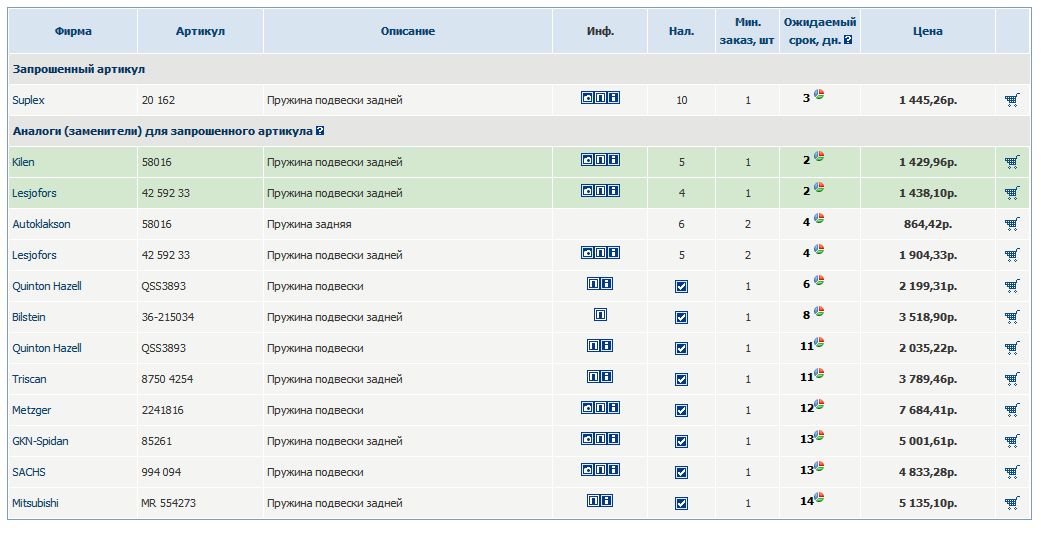Screen dimensions: 1041x533
Task: Click help icon beside 'Ожидаемый срок, дн.'
Action: (x=848, y=41)
